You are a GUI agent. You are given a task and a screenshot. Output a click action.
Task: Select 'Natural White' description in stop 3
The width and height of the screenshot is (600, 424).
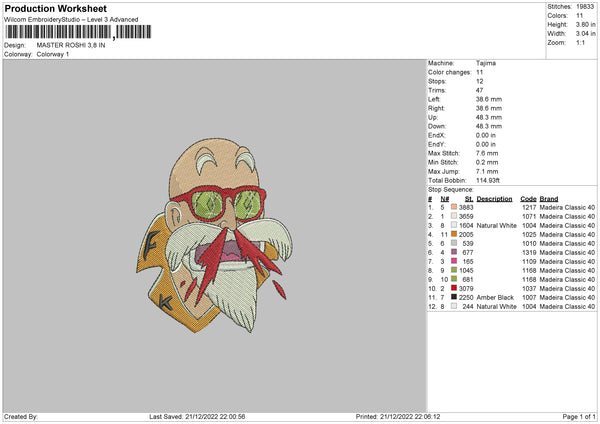tap(496, 226)
